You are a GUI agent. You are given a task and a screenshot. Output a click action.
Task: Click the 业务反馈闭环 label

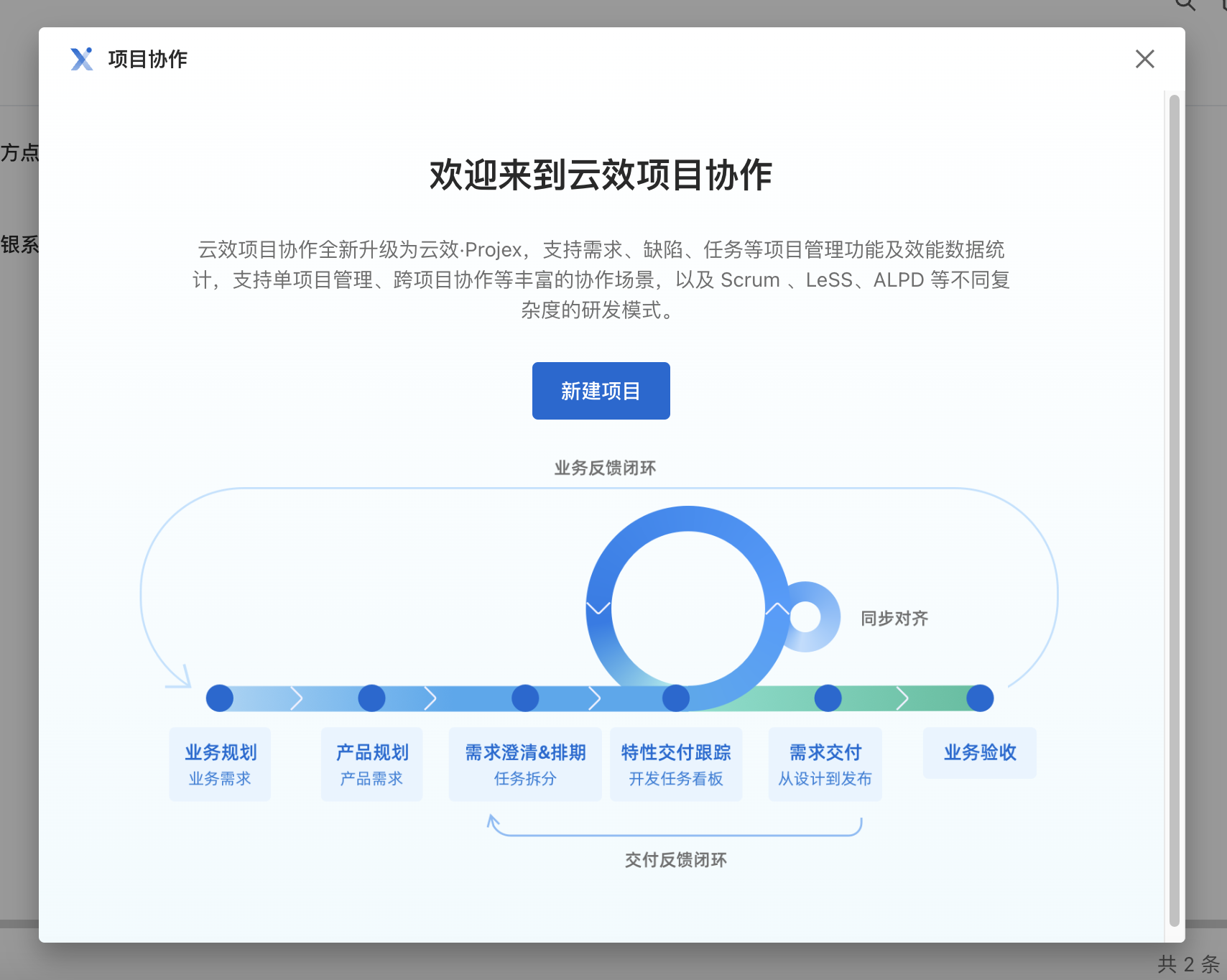point(605,468)
